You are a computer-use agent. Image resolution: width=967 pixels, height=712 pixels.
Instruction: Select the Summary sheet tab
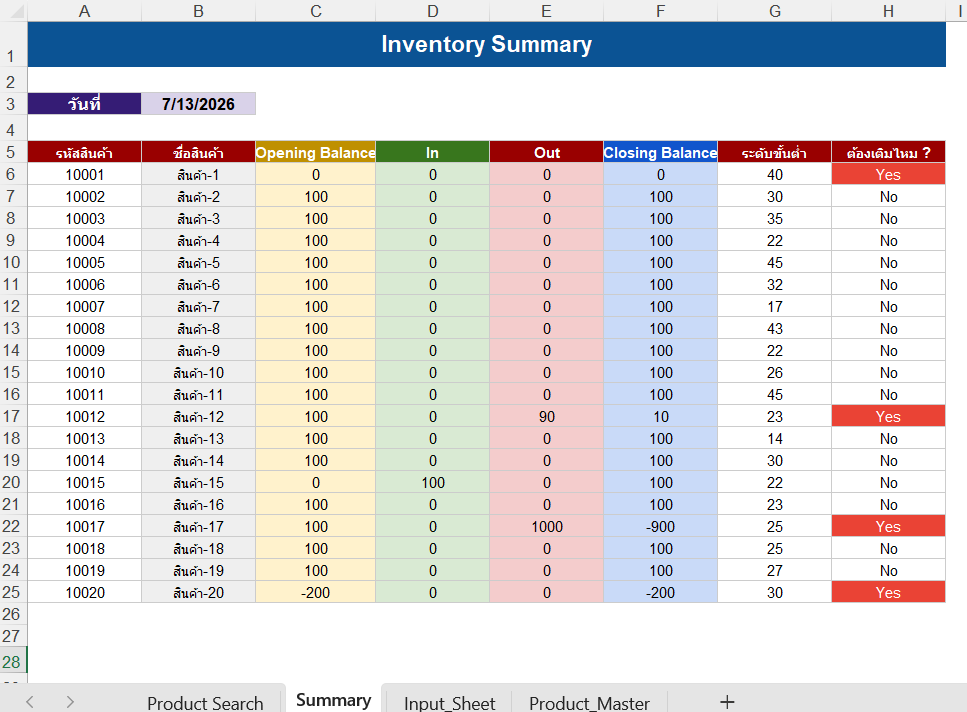coord(334,700)
